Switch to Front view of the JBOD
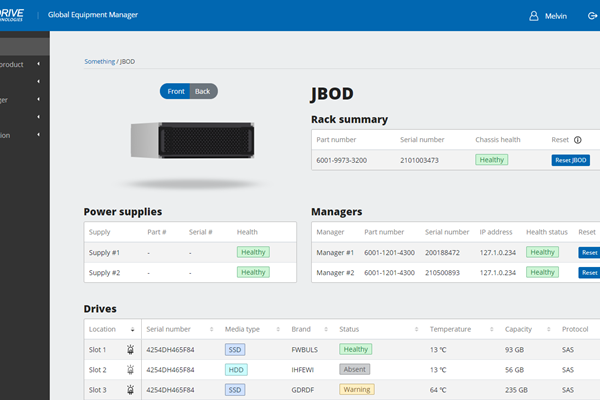600x400 pixels. [175, 91]
